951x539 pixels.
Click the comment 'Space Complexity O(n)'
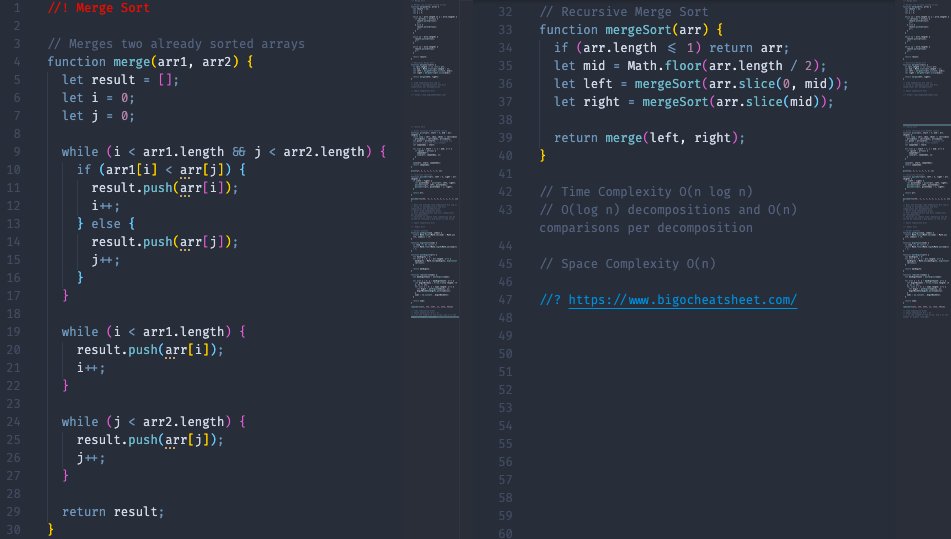(638, 264)
